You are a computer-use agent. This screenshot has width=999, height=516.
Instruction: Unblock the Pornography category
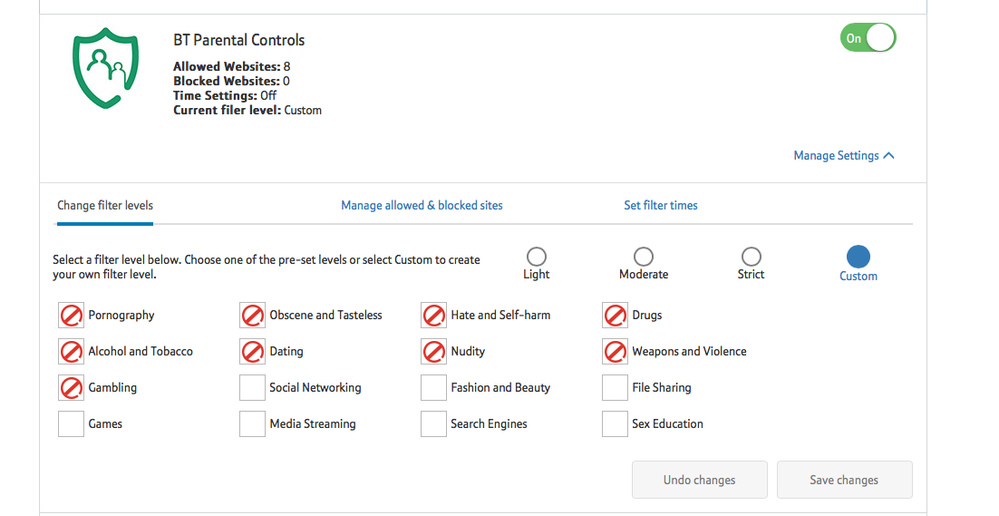pos(71,315)
